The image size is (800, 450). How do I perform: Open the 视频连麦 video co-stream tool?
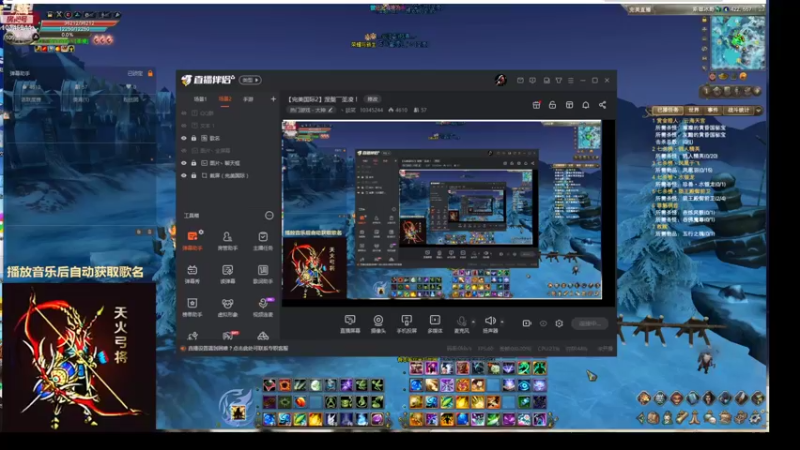coord(263,307)
